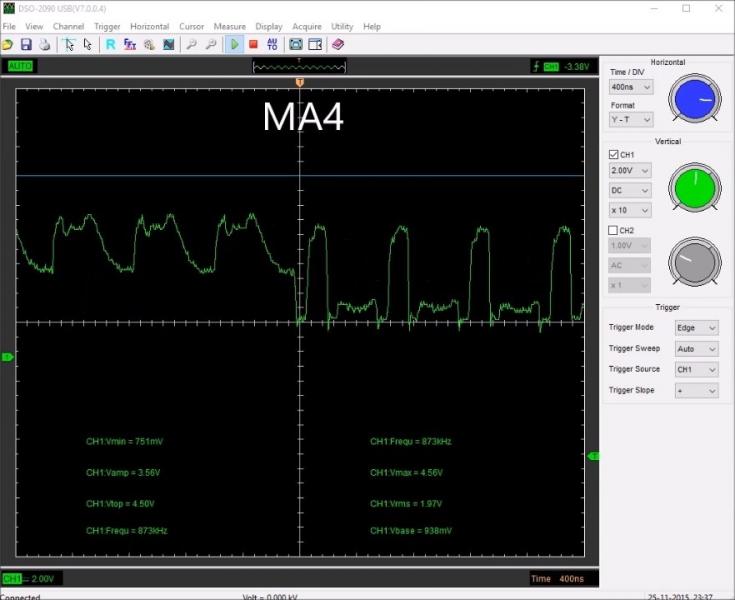Image resolution: width=735 pixels, height=600 pixels.
Task: Open the help book icon
Action: pos(337,45)
